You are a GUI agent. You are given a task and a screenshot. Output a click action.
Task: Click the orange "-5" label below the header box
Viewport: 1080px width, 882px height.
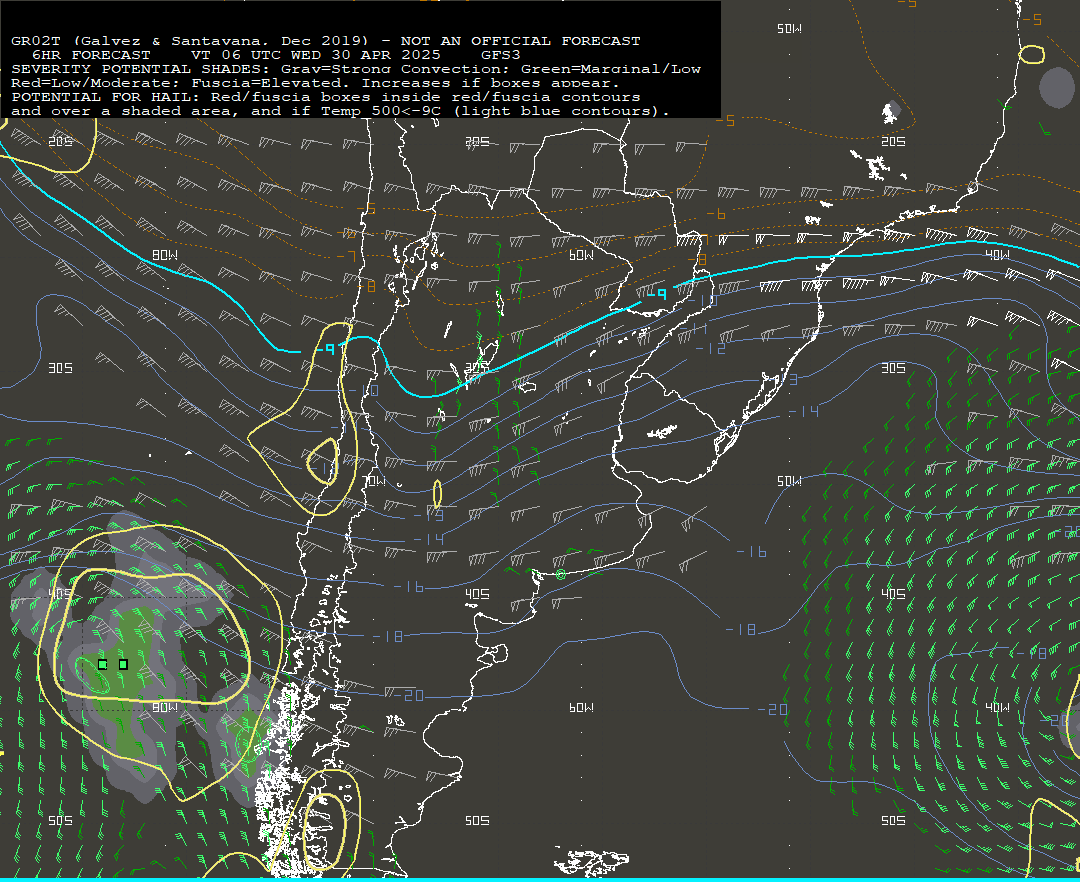point(725,121)
